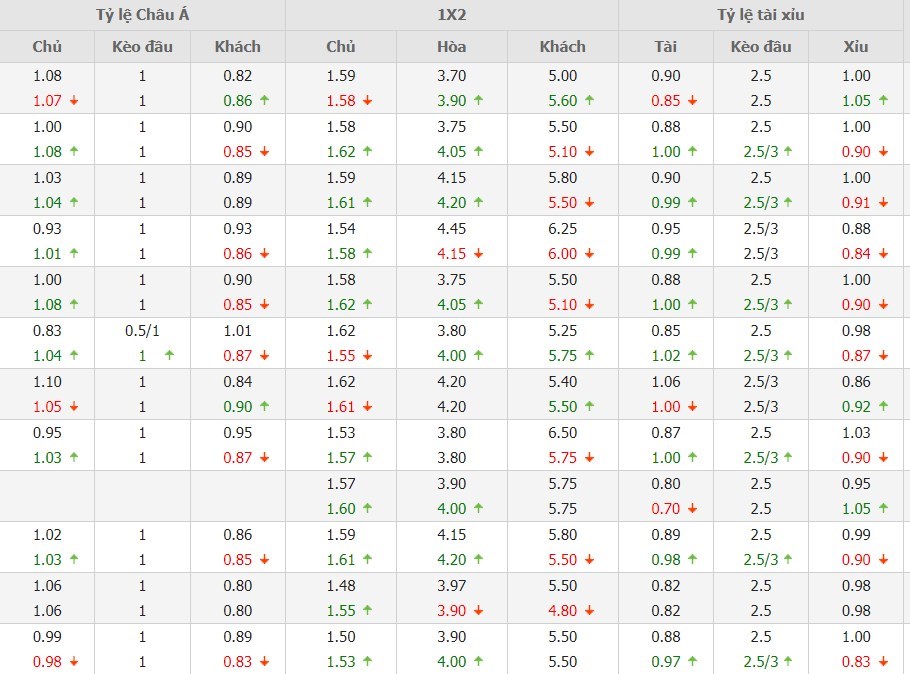Click the Xỉu column header
This screenshot has width=910, height=674.
[x=857, y=46]
